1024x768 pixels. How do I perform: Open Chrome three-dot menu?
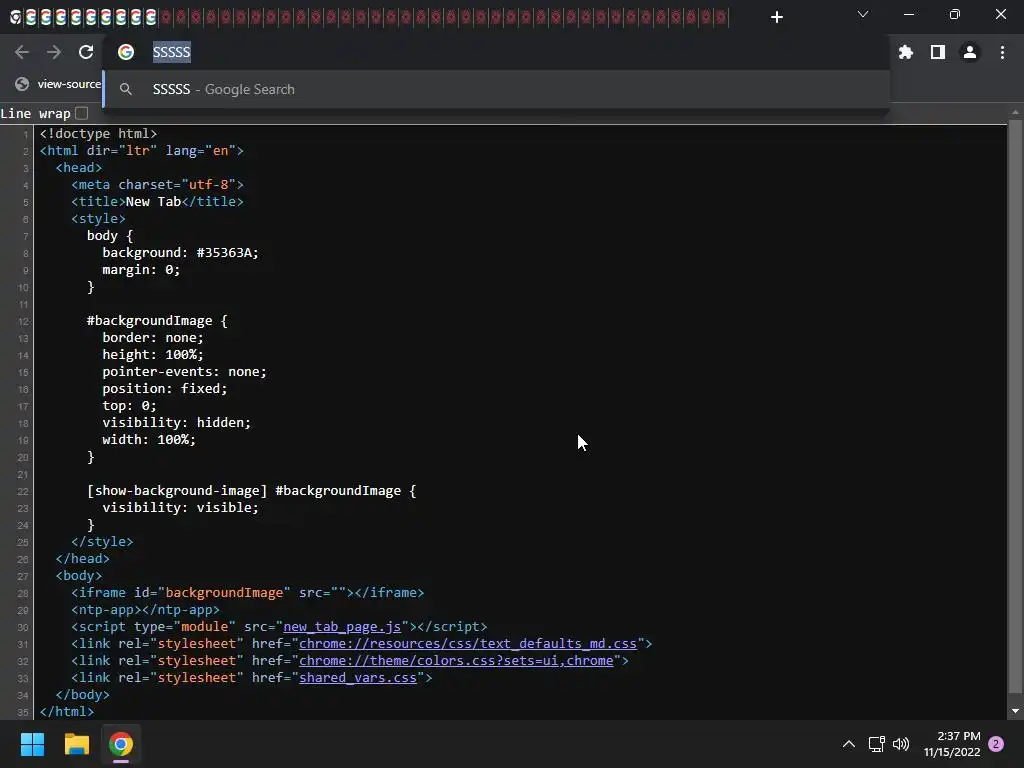(1002, 52)
